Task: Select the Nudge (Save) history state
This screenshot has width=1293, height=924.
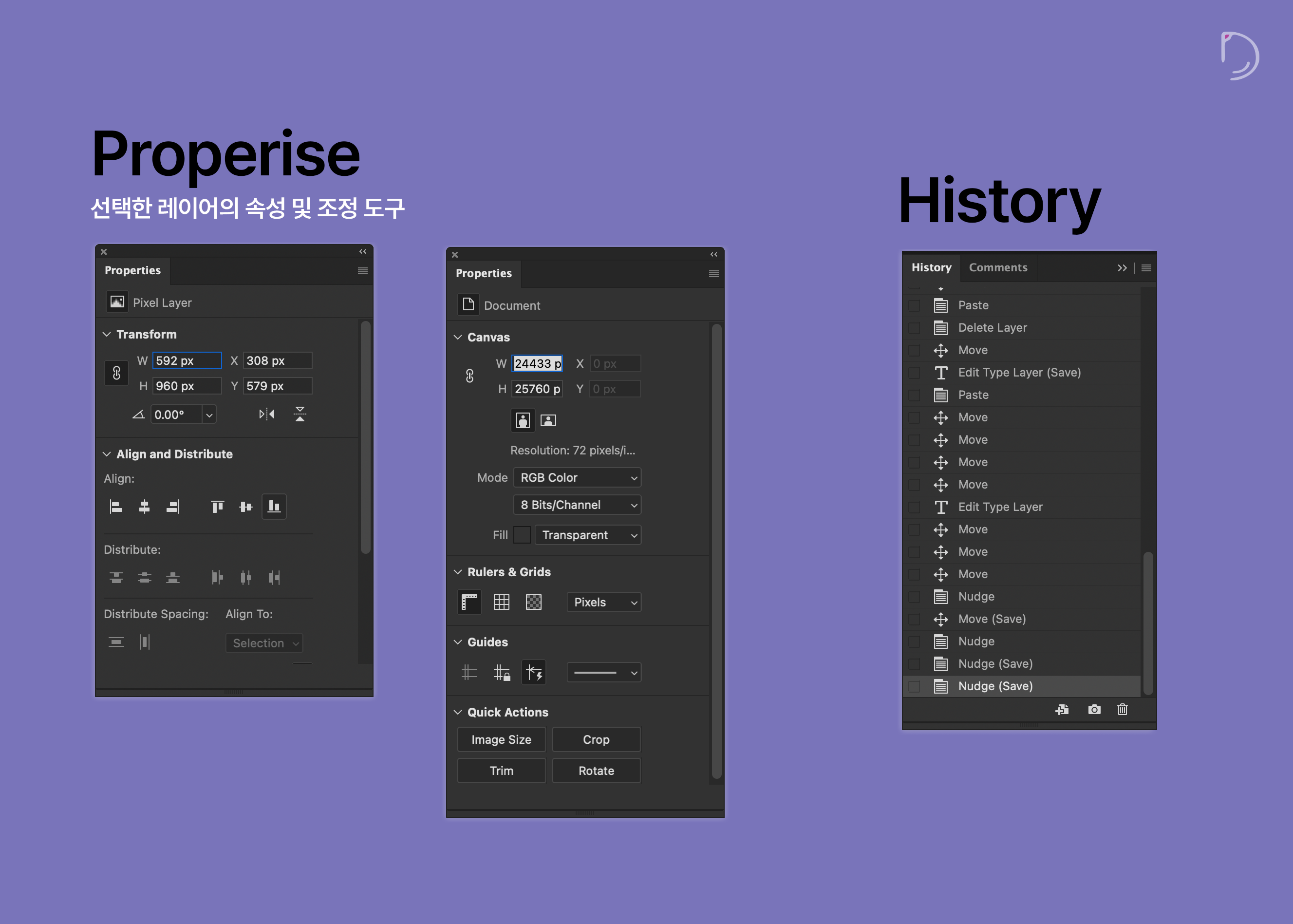Action: (995, 686)
